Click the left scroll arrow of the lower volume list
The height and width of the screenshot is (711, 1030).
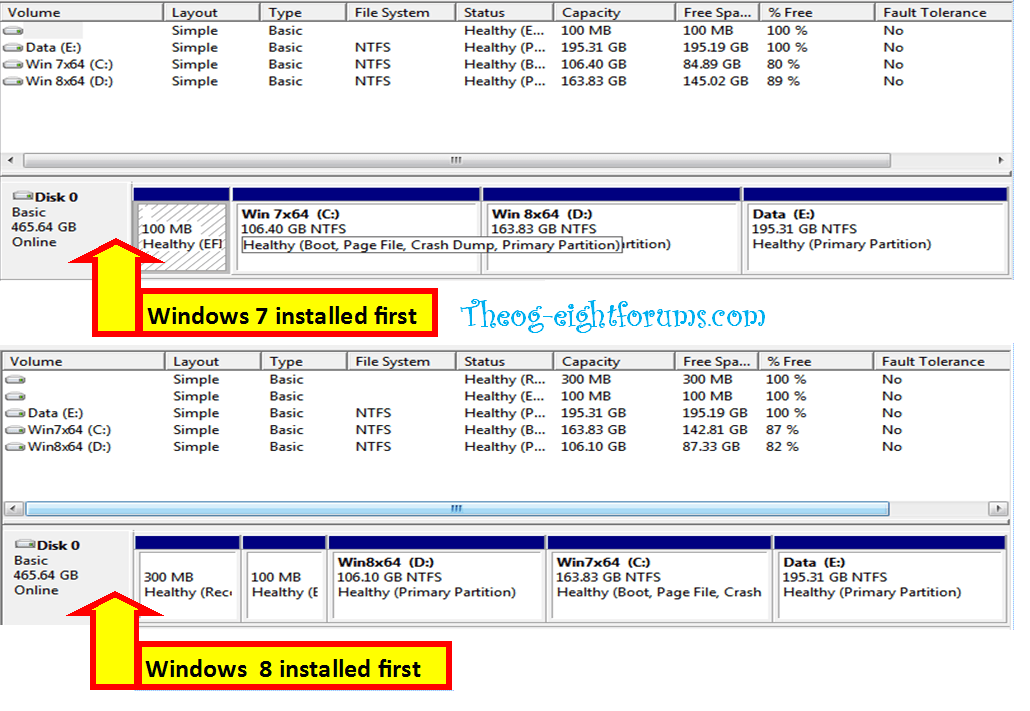point(14,509)
